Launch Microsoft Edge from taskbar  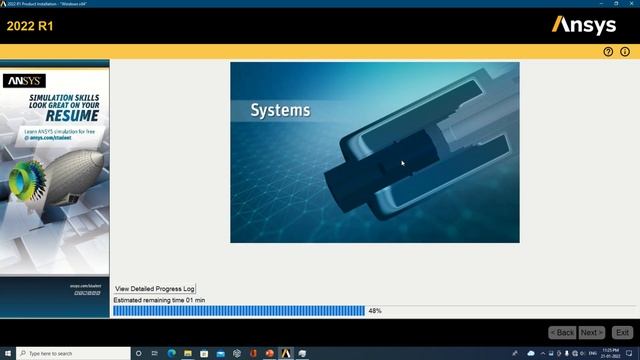click(x=171, y=353)
